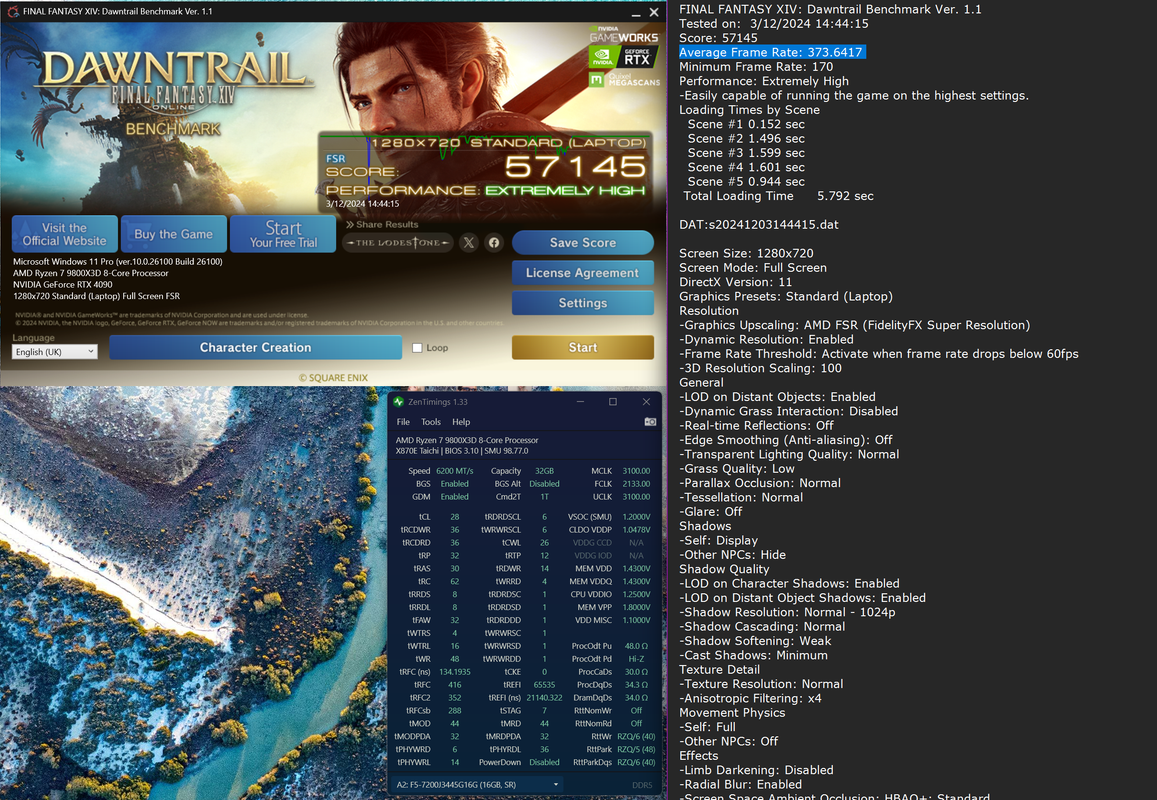Click © SQUARE ENIX copyright text
Image resolution: width=1157 pixels, height=800 pixels.
click(x=334, y=378)
